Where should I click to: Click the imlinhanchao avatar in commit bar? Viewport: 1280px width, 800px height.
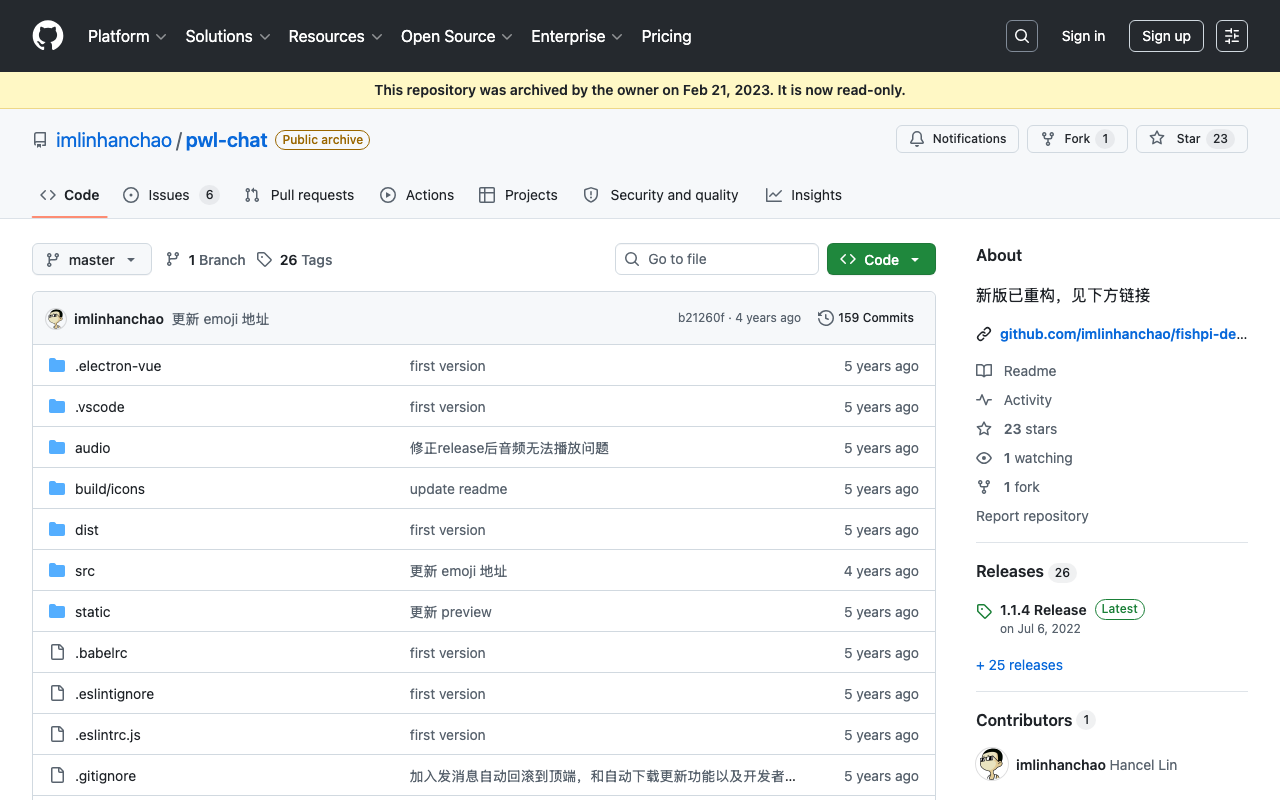click(x=56, y=319)
